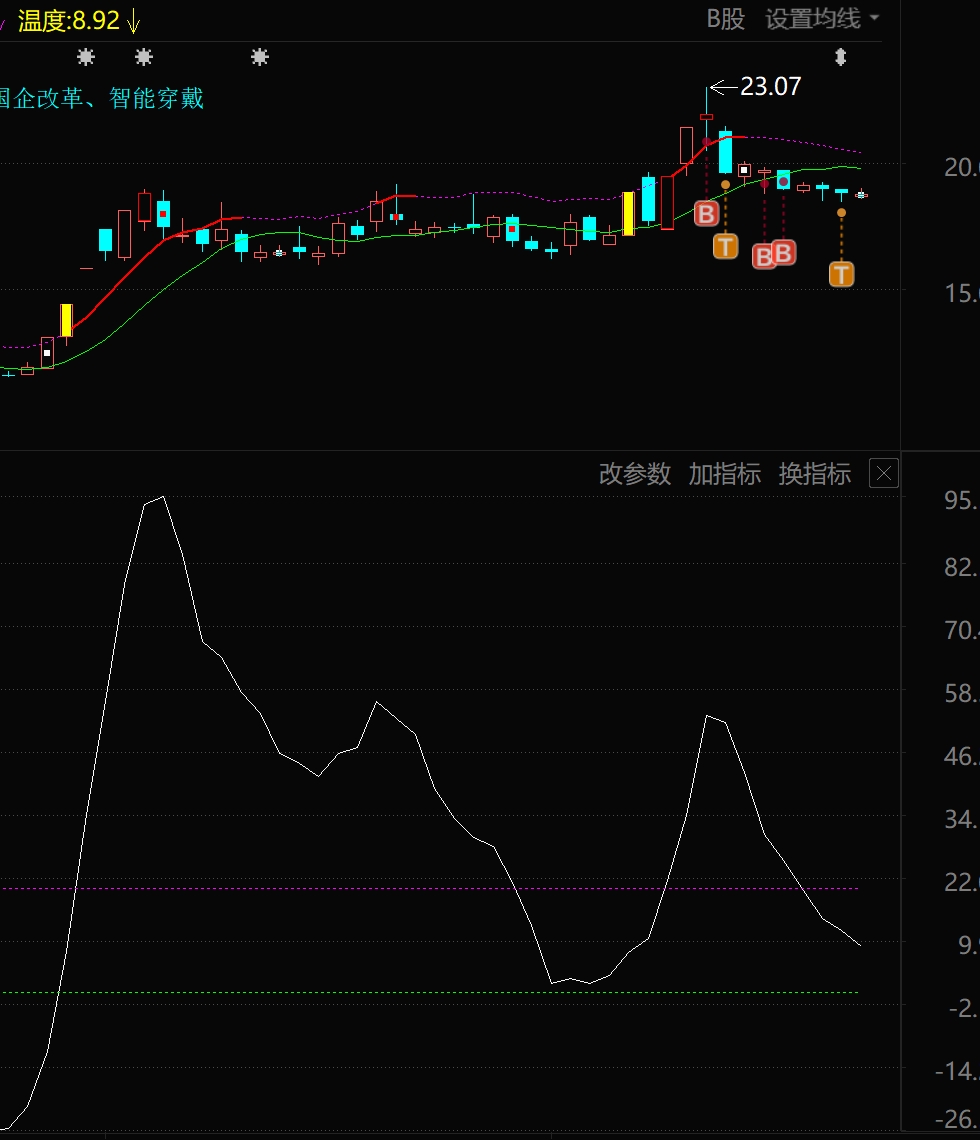Click the 23.07 high price label
The width and height of the screenshot is (980, 1140).
tap(771, 87)
